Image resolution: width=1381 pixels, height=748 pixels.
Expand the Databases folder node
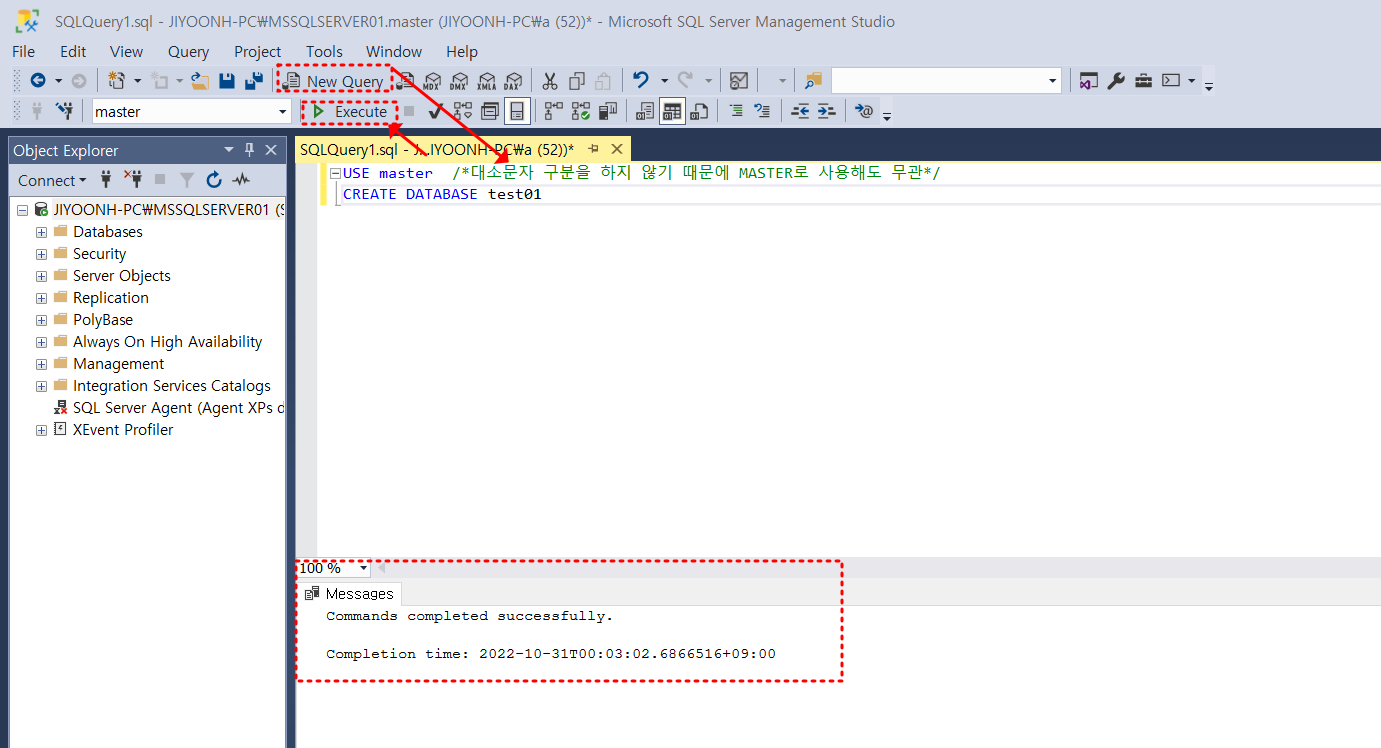41,232
